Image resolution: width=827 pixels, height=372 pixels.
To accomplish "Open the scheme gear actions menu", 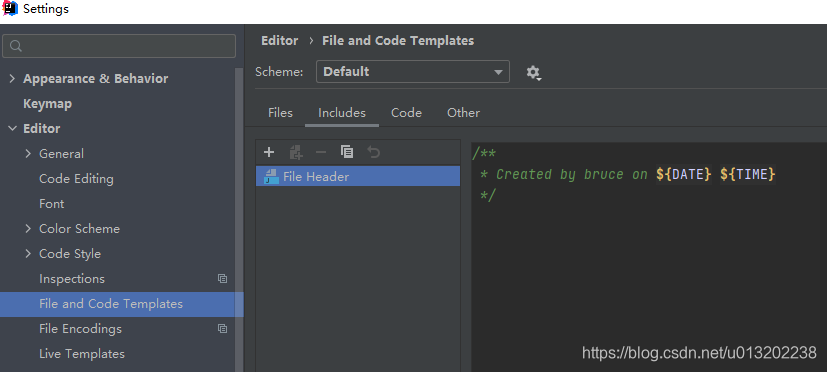I will (x=534, y=72).
